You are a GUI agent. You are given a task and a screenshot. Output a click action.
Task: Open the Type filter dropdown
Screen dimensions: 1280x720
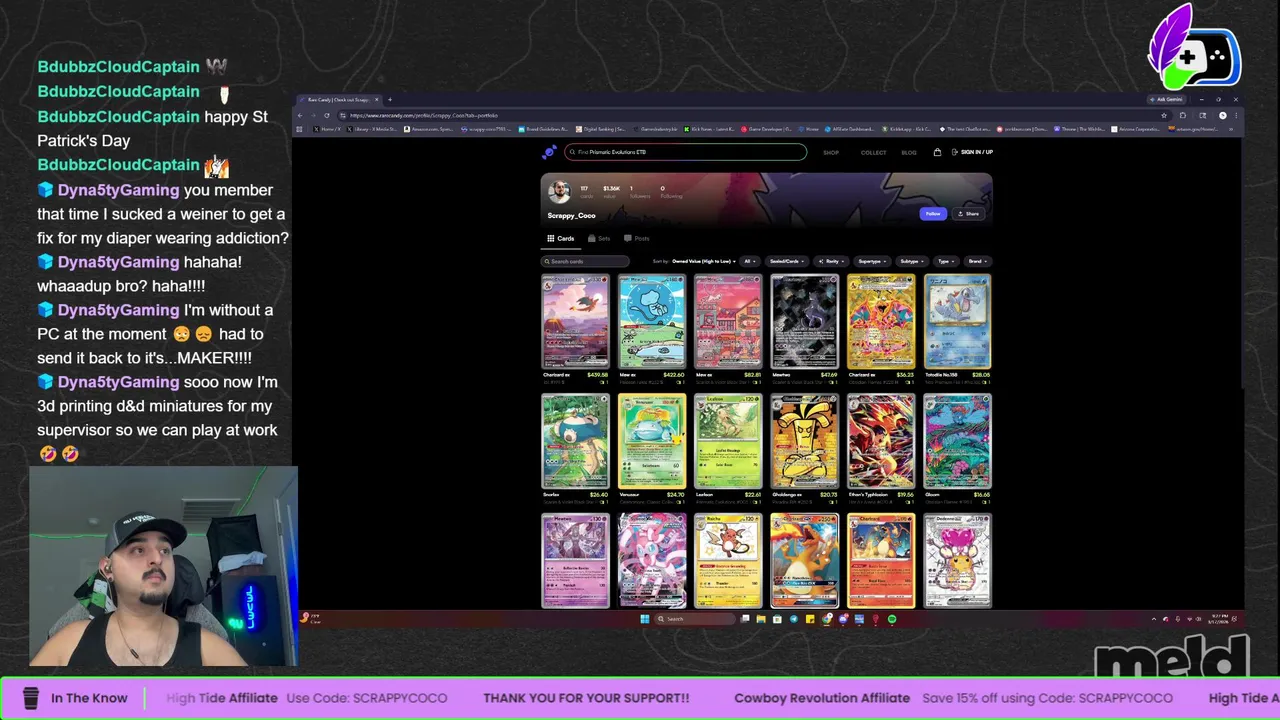click(945, 261)
